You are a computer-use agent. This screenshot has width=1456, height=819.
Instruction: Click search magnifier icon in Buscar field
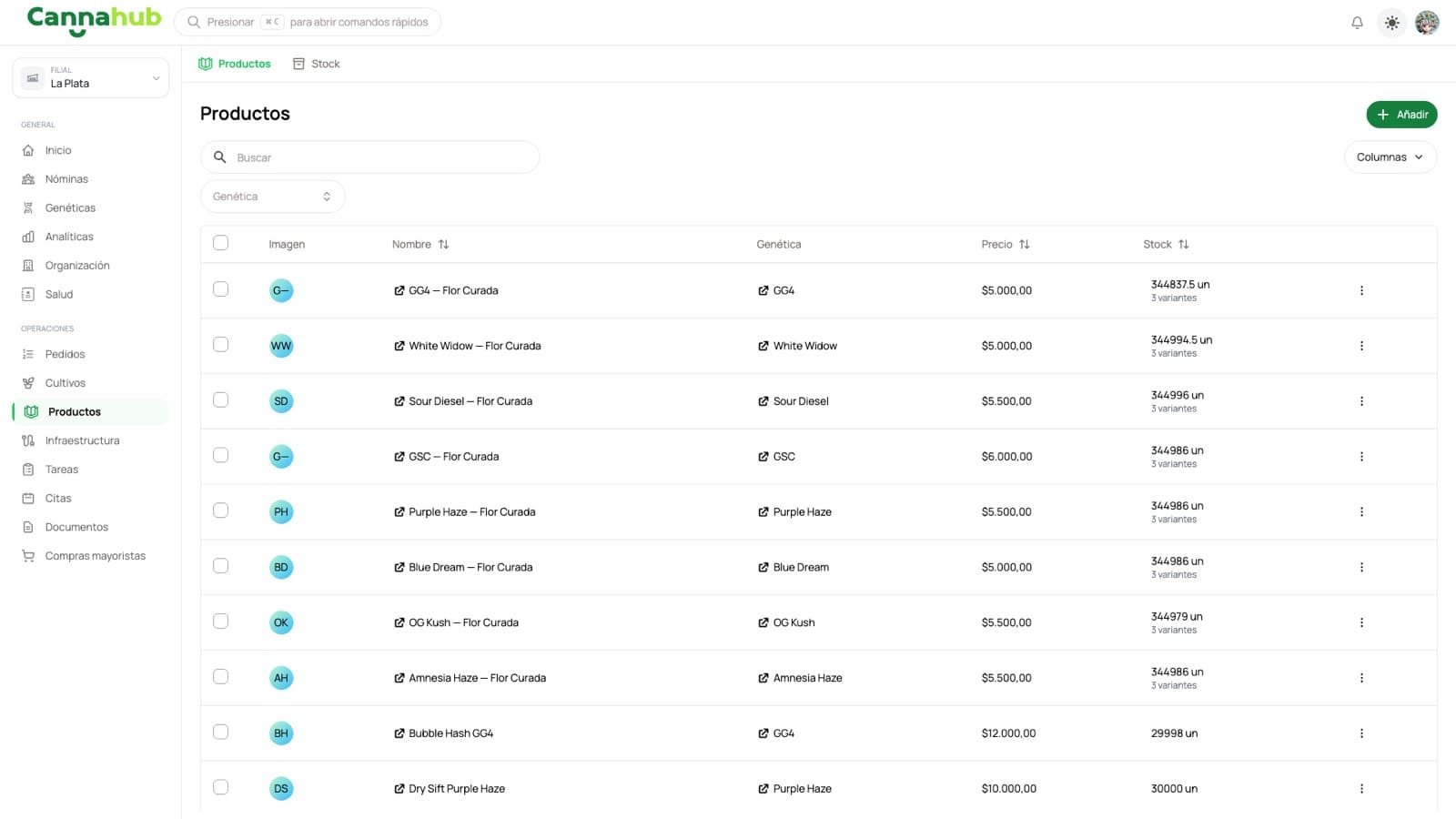click(x=219, y=157)
